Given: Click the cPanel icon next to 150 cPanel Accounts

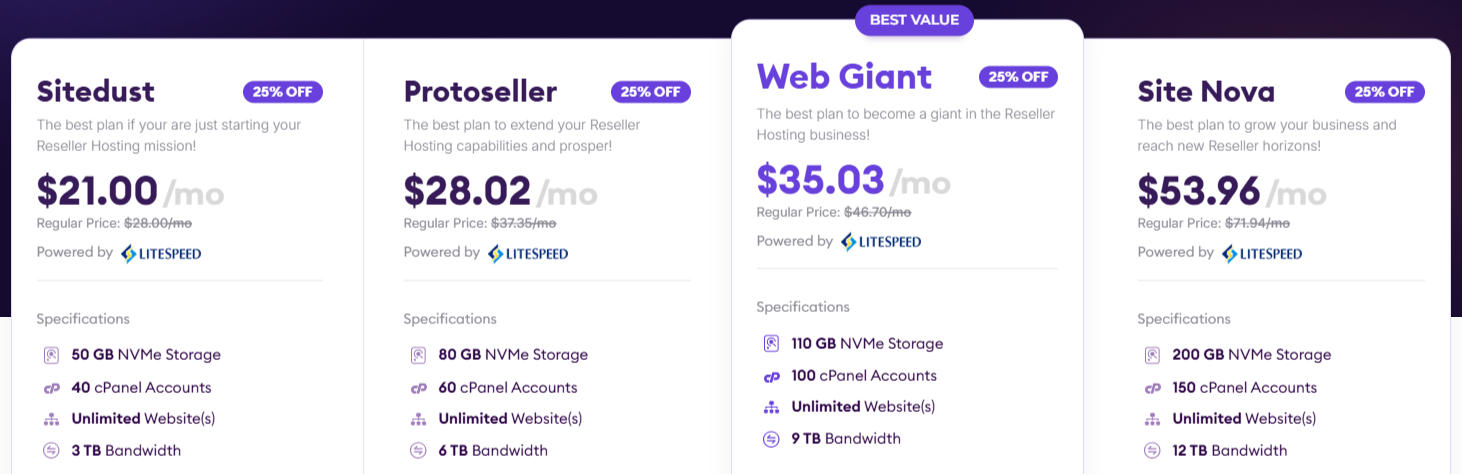Looking at the screenshot, I should point(1152,388).
